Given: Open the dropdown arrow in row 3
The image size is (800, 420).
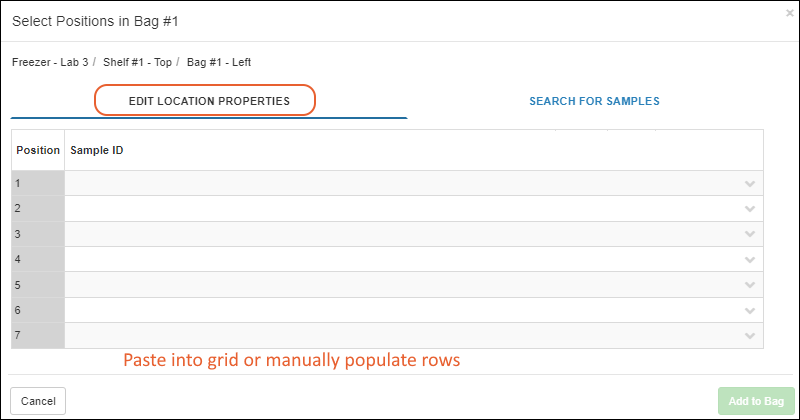Looking at the screenshot, I should (750, 234).
